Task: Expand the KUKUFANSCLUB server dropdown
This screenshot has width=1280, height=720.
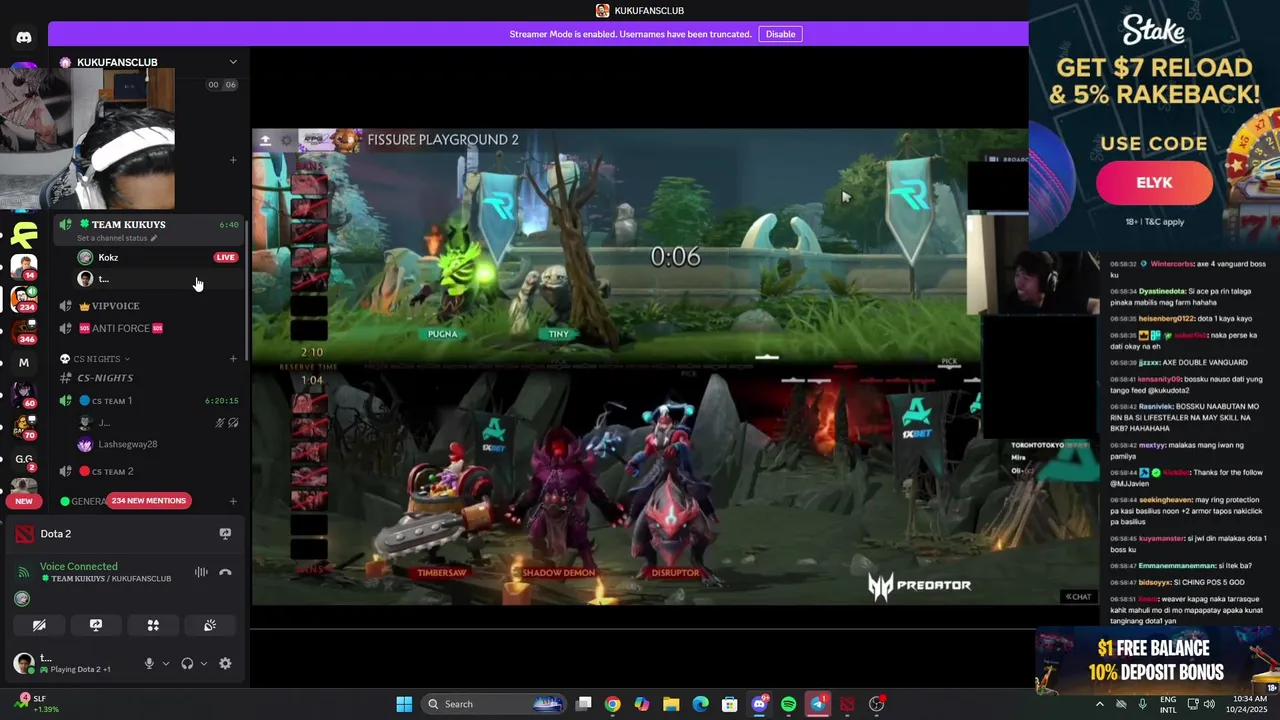Action: (x=233, y=62)
